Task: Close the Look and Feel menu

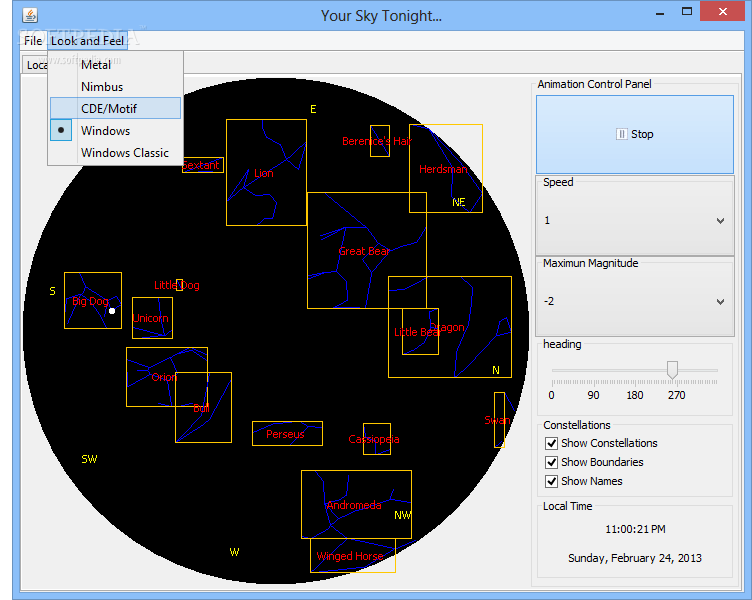Action: (87, 41)
